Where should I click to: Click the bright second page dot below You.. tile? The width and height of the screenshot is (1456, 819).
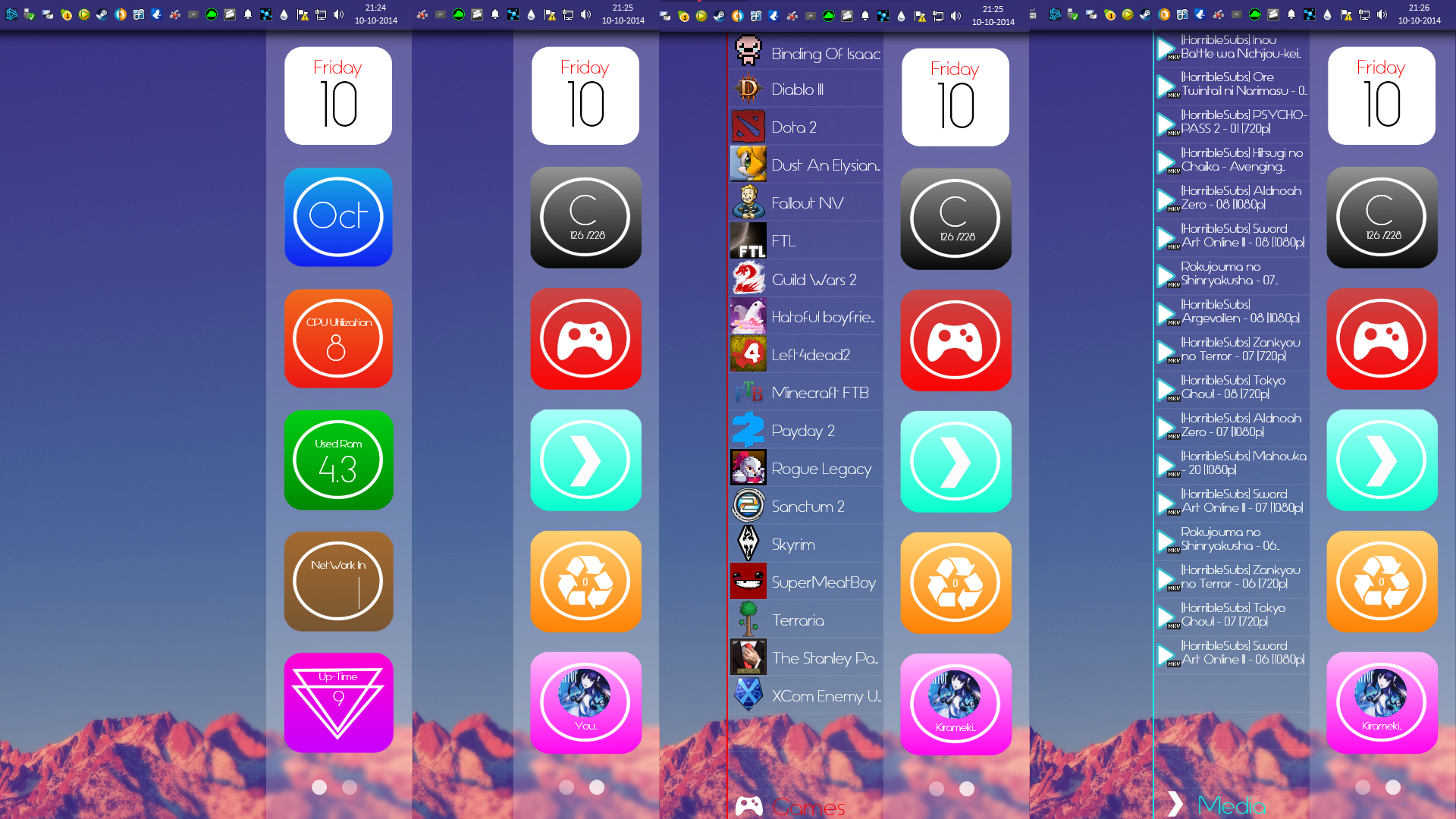[x=597, y=787]
